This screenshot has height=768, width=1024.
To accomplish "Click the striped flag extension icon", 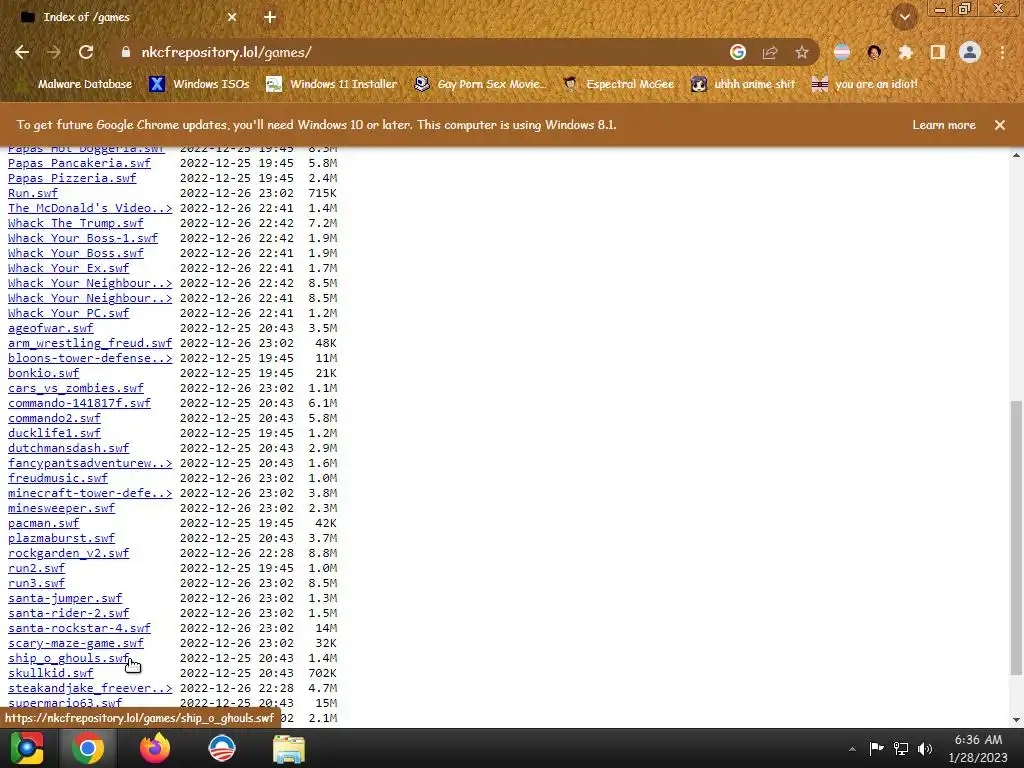I will (x=842, y=52).
